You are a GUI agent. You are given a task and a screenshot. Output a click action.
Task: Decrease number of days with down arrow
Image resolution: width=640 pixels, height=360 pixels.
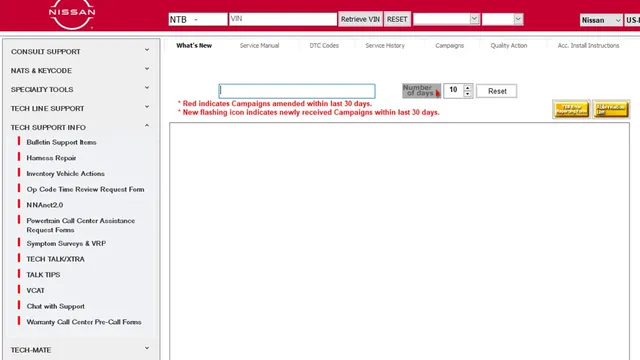pyautogui.click(x=467, y=94)
